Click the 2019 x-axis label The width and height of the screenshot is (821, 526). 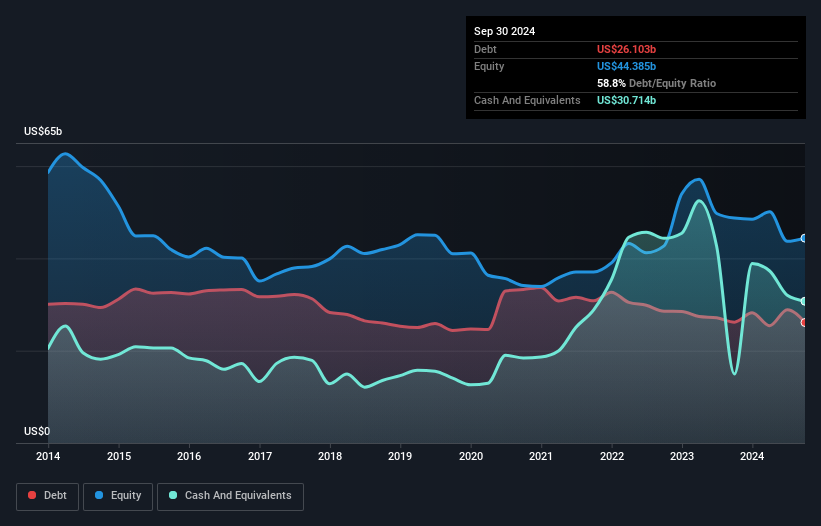[x=400, y=456]
